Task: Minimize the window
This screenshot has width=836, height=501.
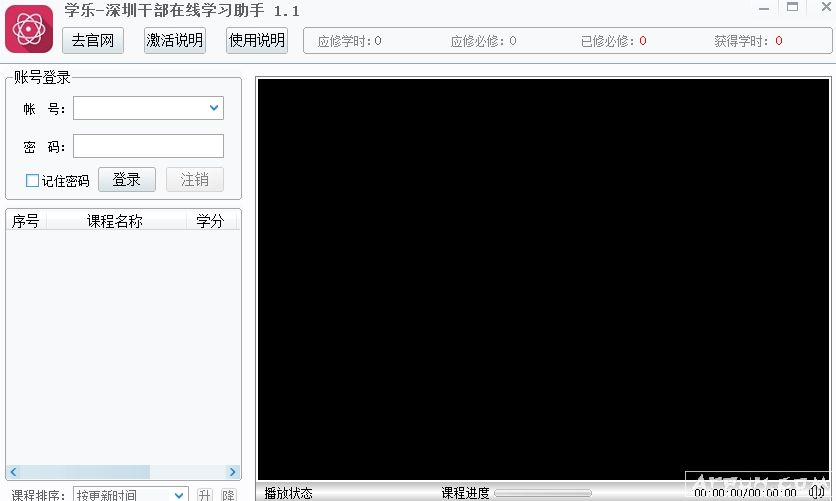Action: point(764,9)
